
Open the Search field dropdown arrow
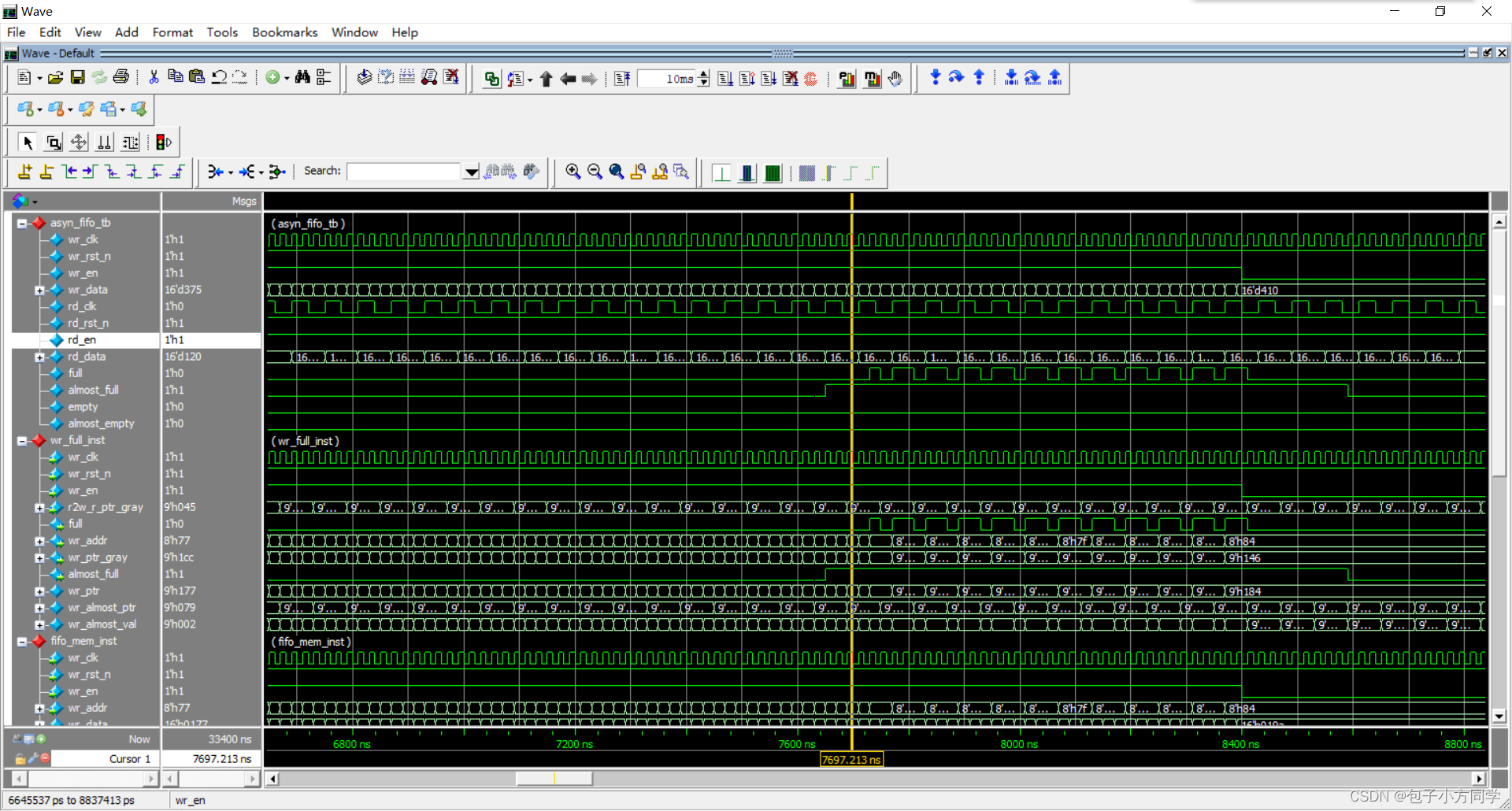tap(471, 172)
